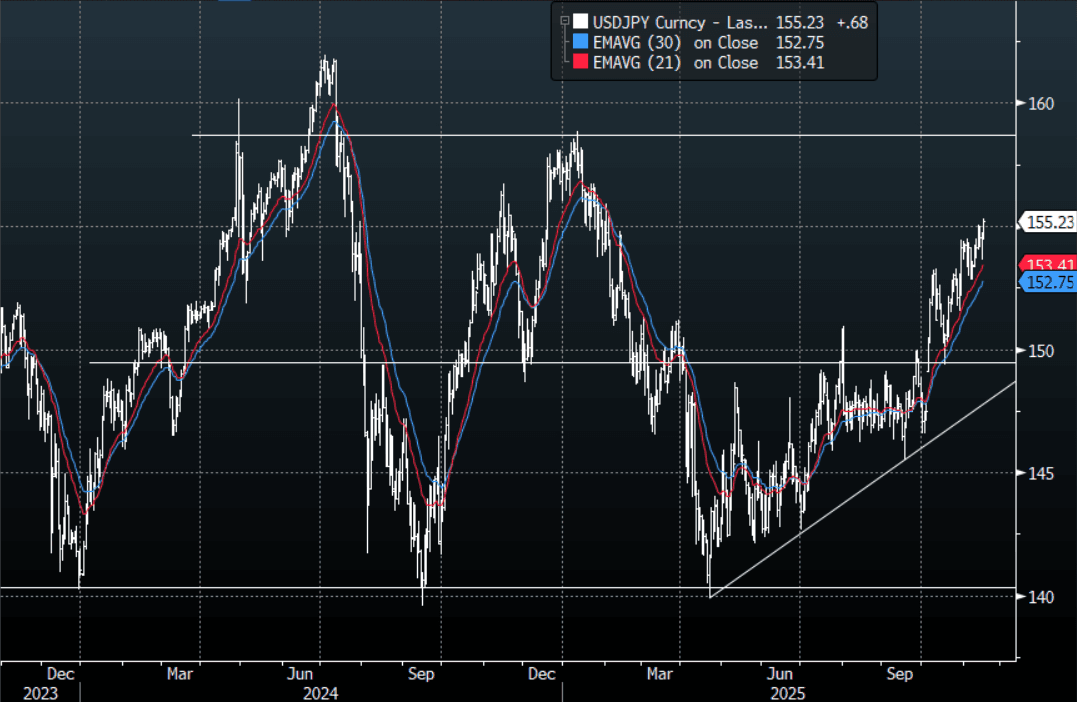
Task: Collapse the USDJPY legend tree expander
Action: coord(564,21)
